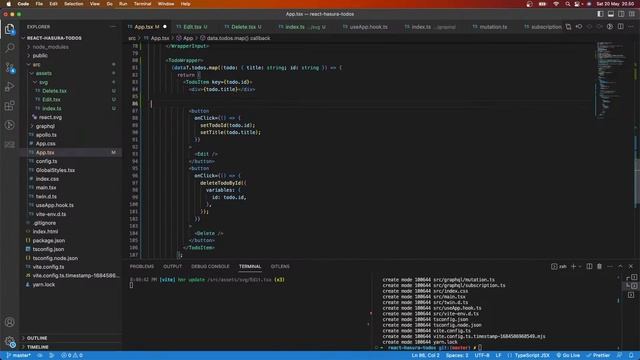640x360 pixels.
Task: Open the terminal launch profile dropdown arrow
Action: 580,267
